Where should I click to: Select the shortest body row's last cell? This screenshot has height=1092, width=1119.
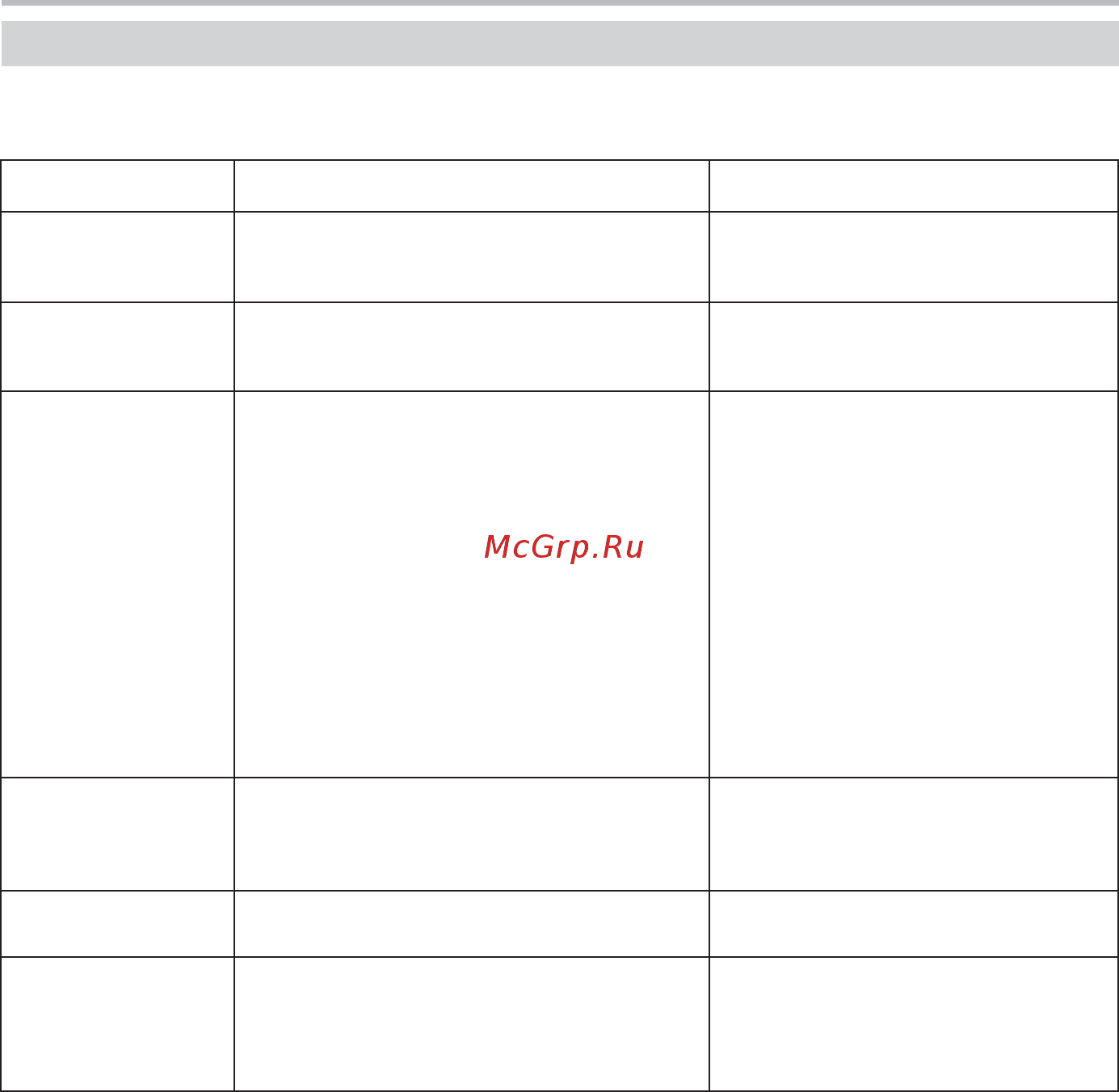click(914, 924)
